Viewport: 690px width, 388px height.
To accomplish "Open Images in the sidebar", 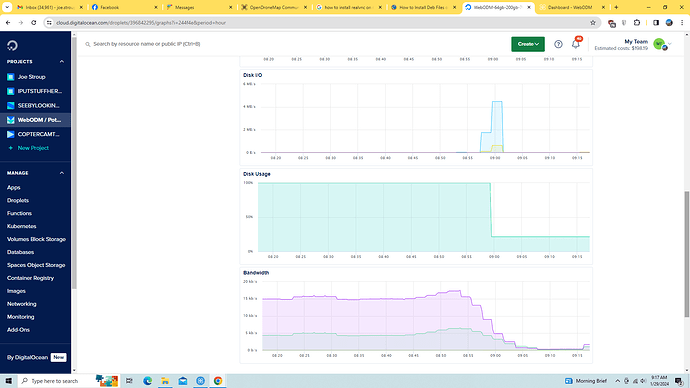I will [x=16, y=291].
